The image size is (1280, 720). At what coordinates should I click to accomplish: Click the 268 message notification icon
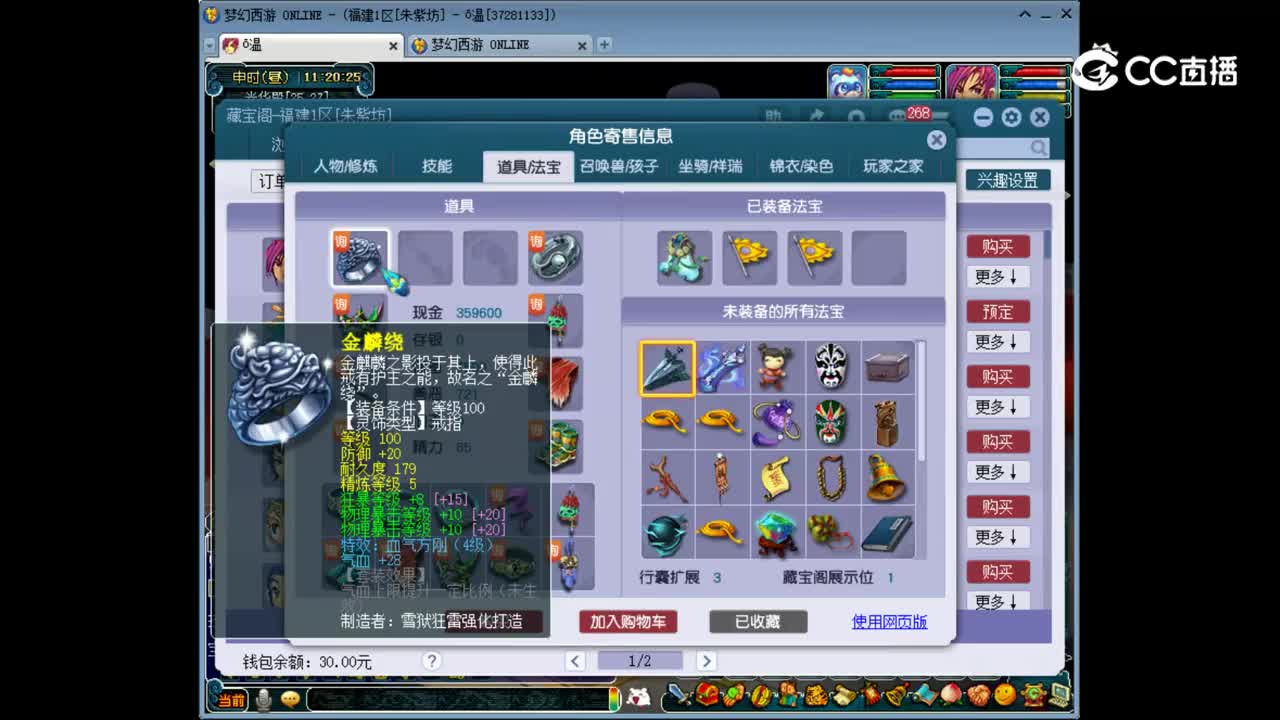[x=908, y=115]
